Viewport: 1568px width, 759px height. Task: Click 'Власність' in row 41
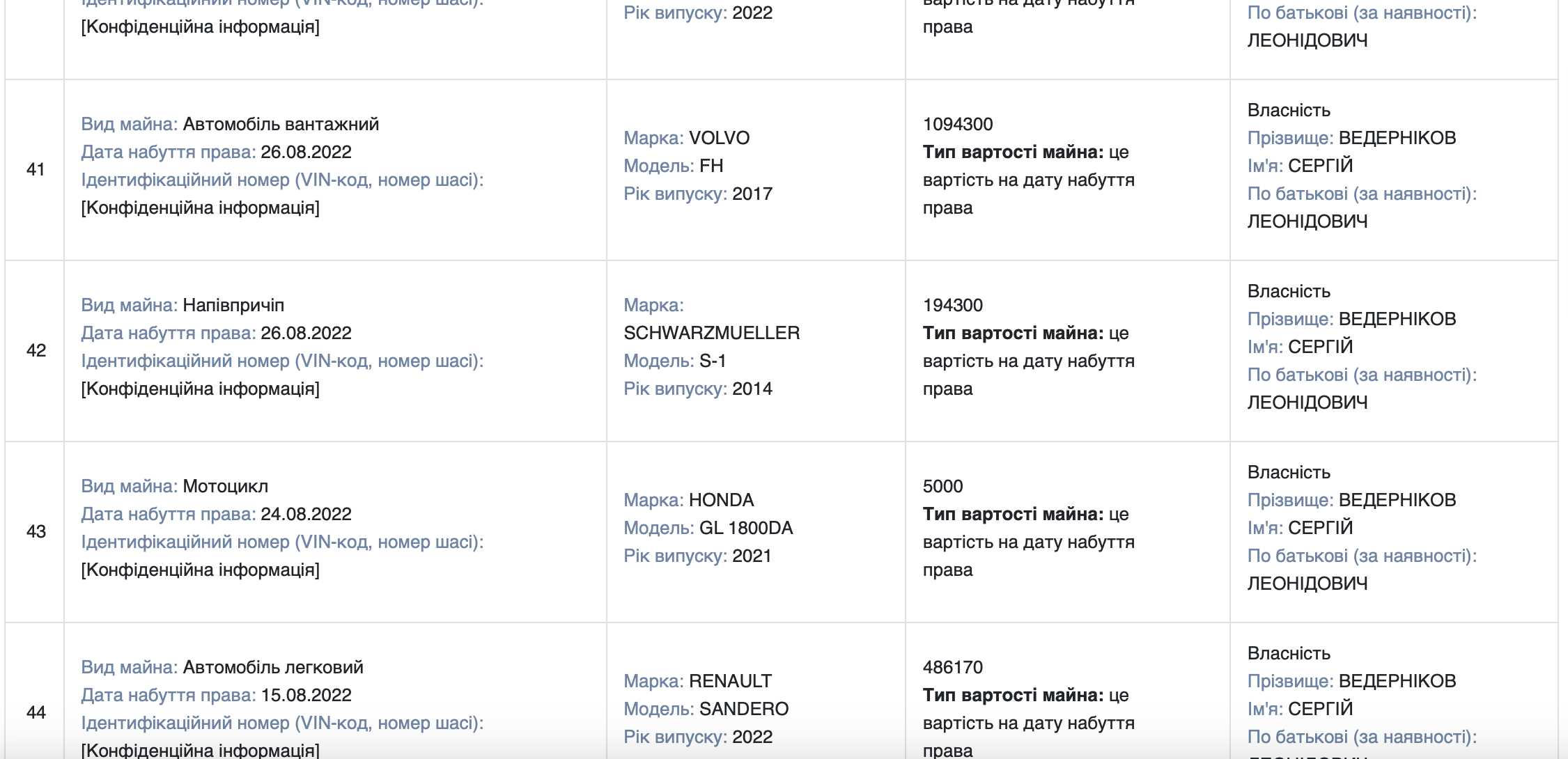click(x=1289, y=110)
